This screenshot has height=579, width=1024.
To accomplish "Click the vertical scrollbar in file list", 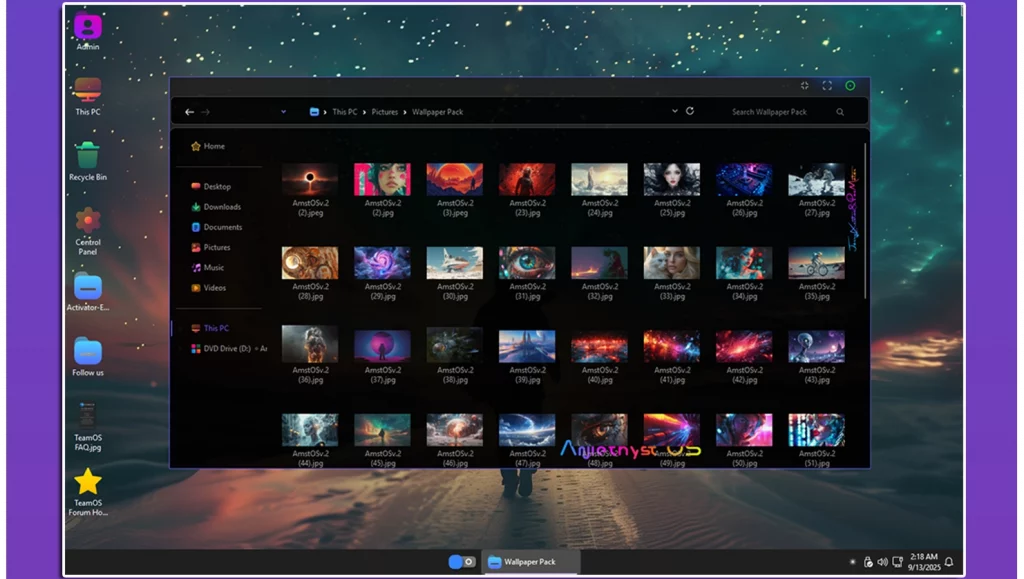I will [865, 220].
